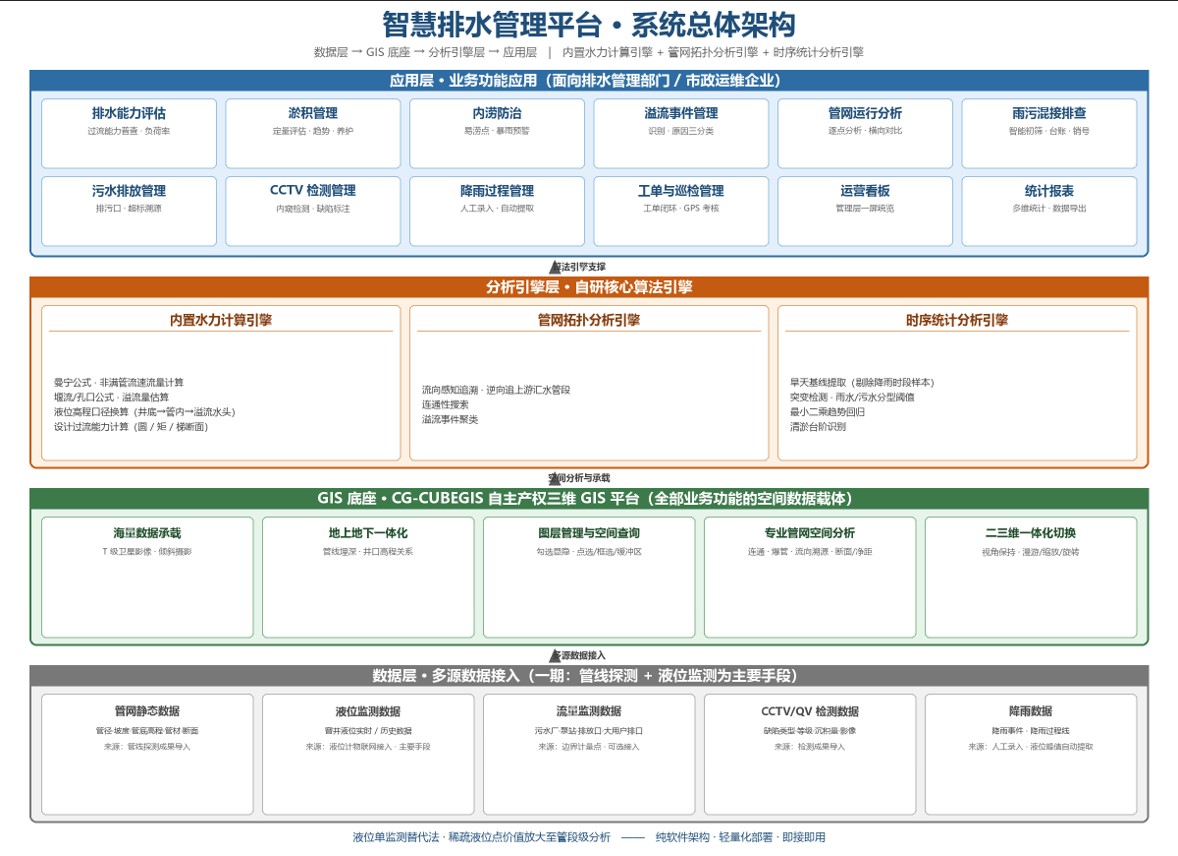The width and height of the screenshot is (1178, 856).
Task: Click the 智慧排水管理平台·系统总体架构 main title
Action: point(589,25)
